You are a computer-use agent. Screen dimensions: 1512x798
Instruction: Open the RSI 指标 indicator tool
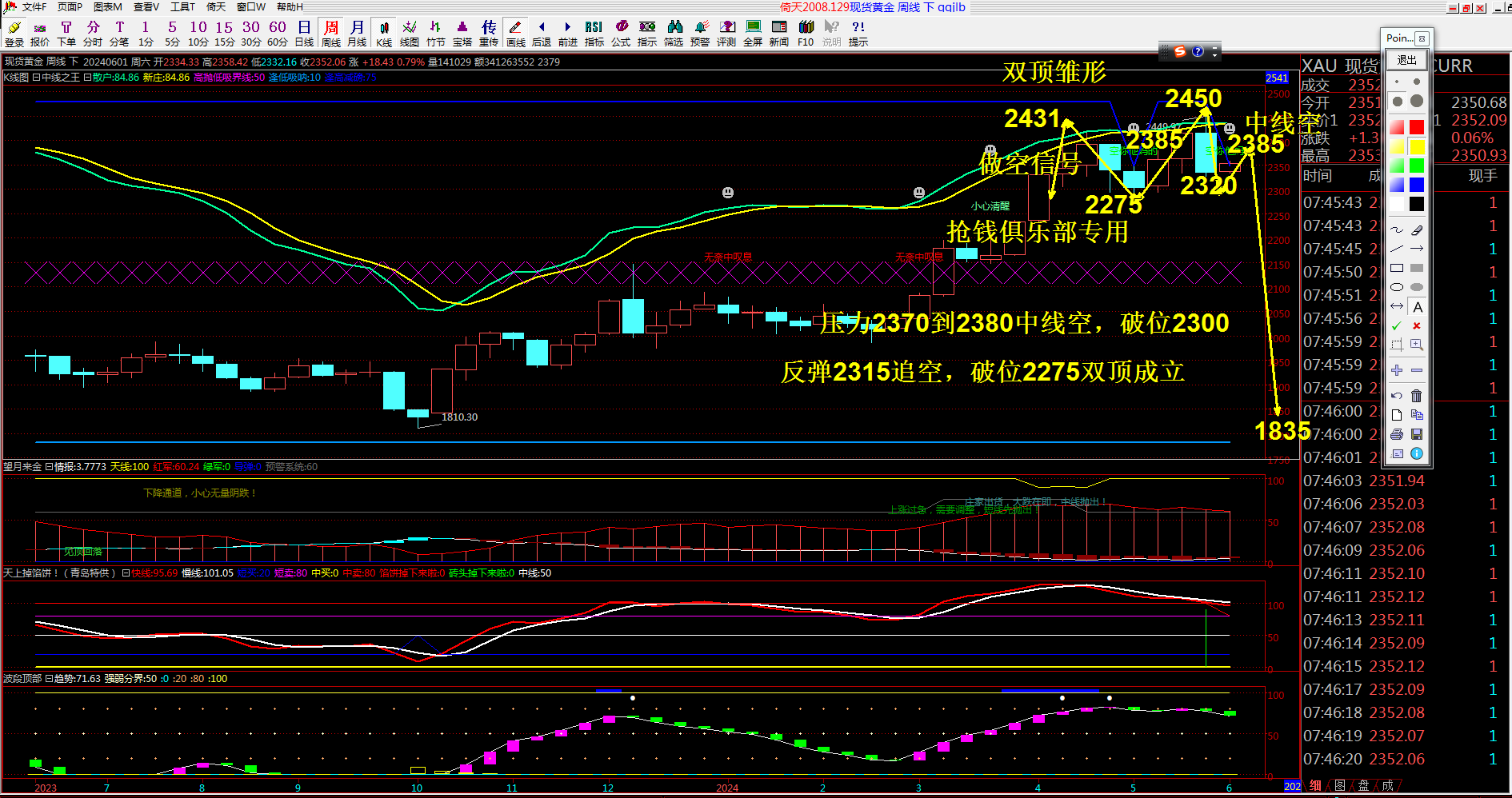594,32
